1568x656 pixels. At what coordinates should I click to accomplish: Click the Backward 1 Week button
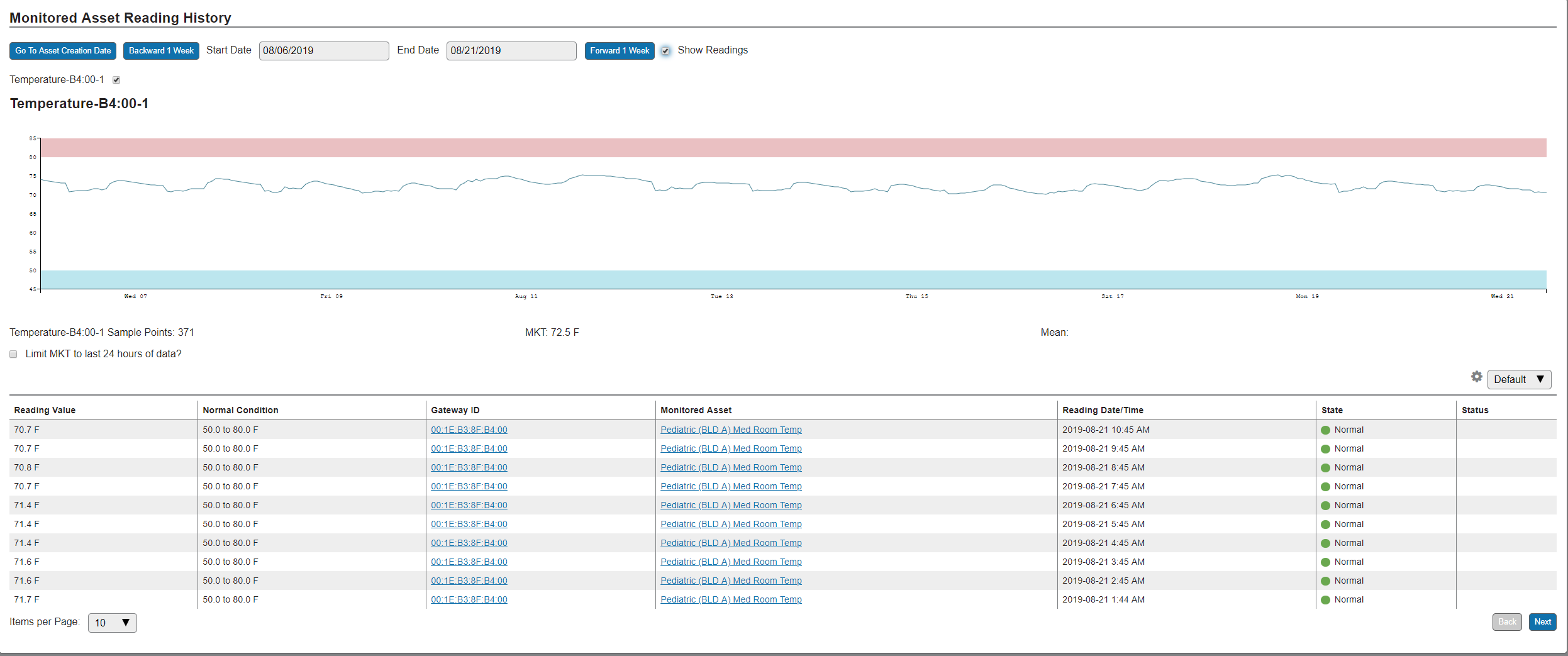coord(161,51)
